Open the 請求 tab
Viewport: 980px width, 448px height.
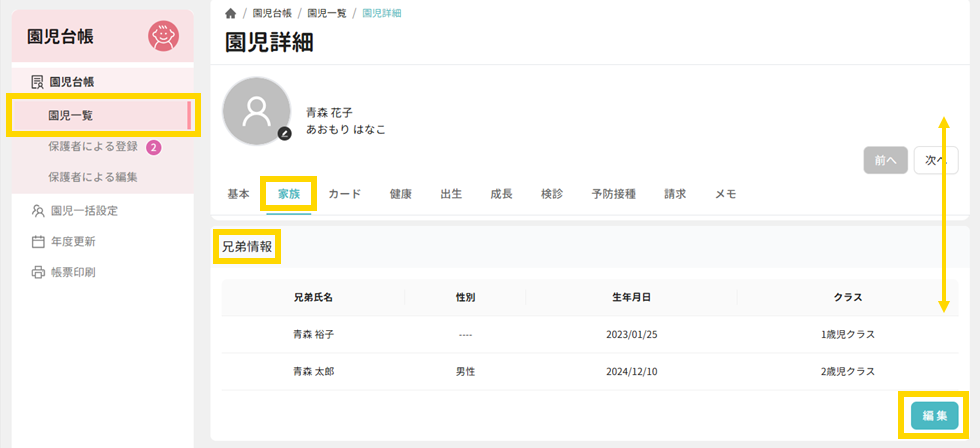(x=675, y=194)
